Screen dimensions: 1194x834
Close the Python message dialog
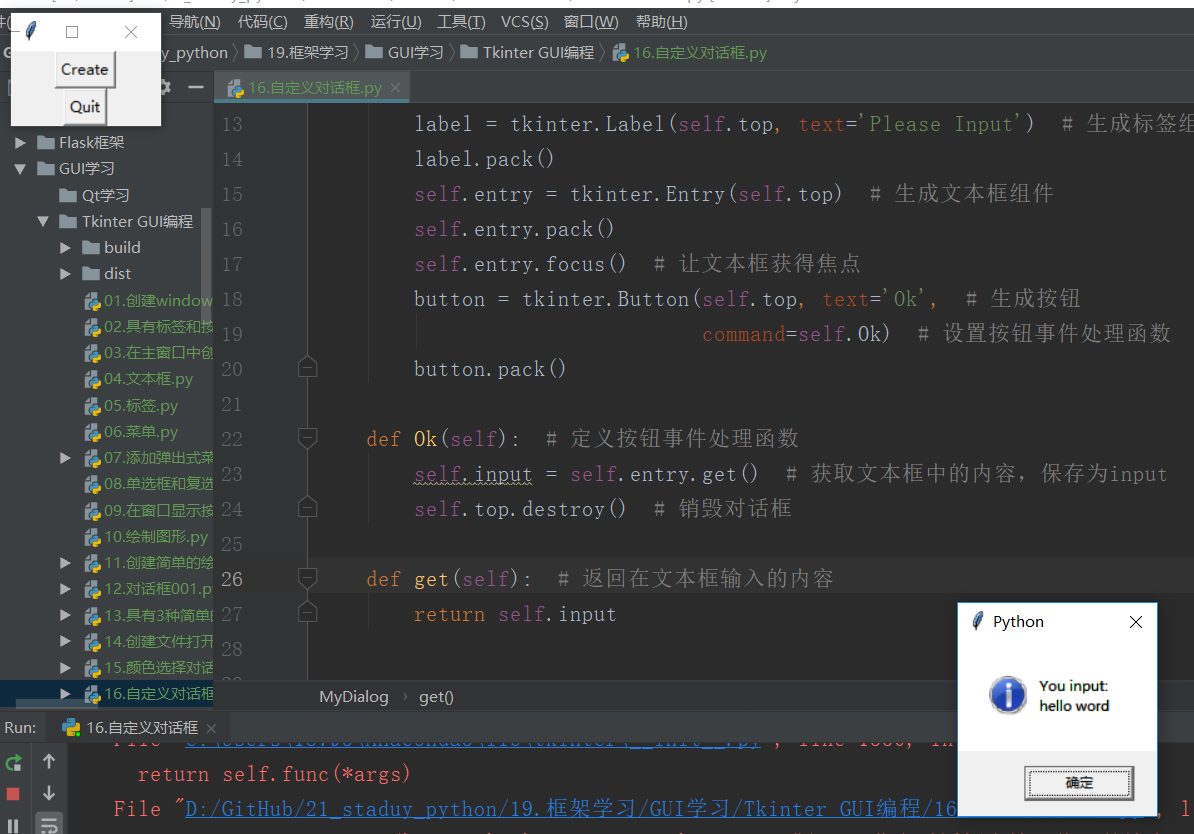[1135, 622]
